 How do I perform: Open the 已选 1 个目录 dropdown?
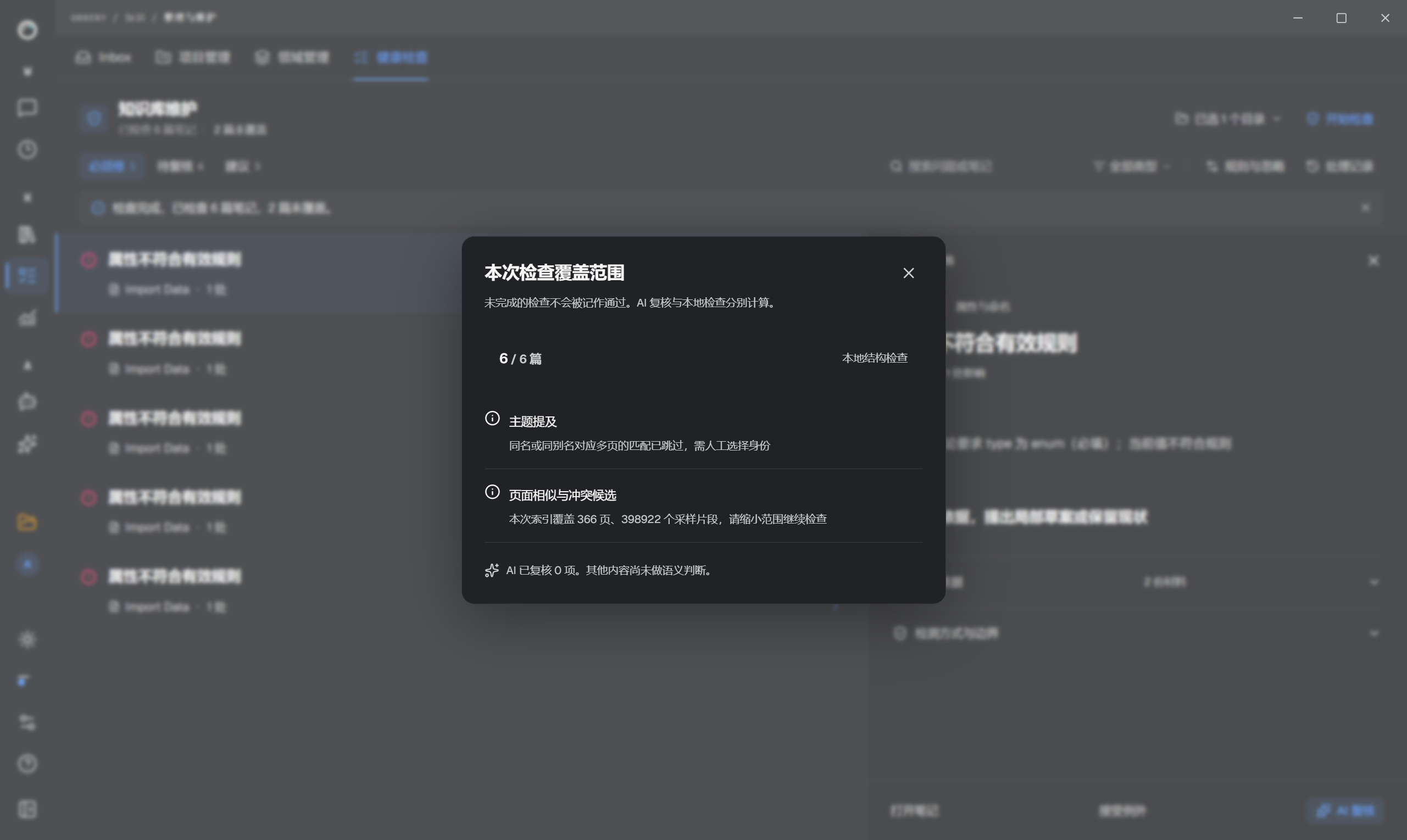click(x=1227, y=119)
